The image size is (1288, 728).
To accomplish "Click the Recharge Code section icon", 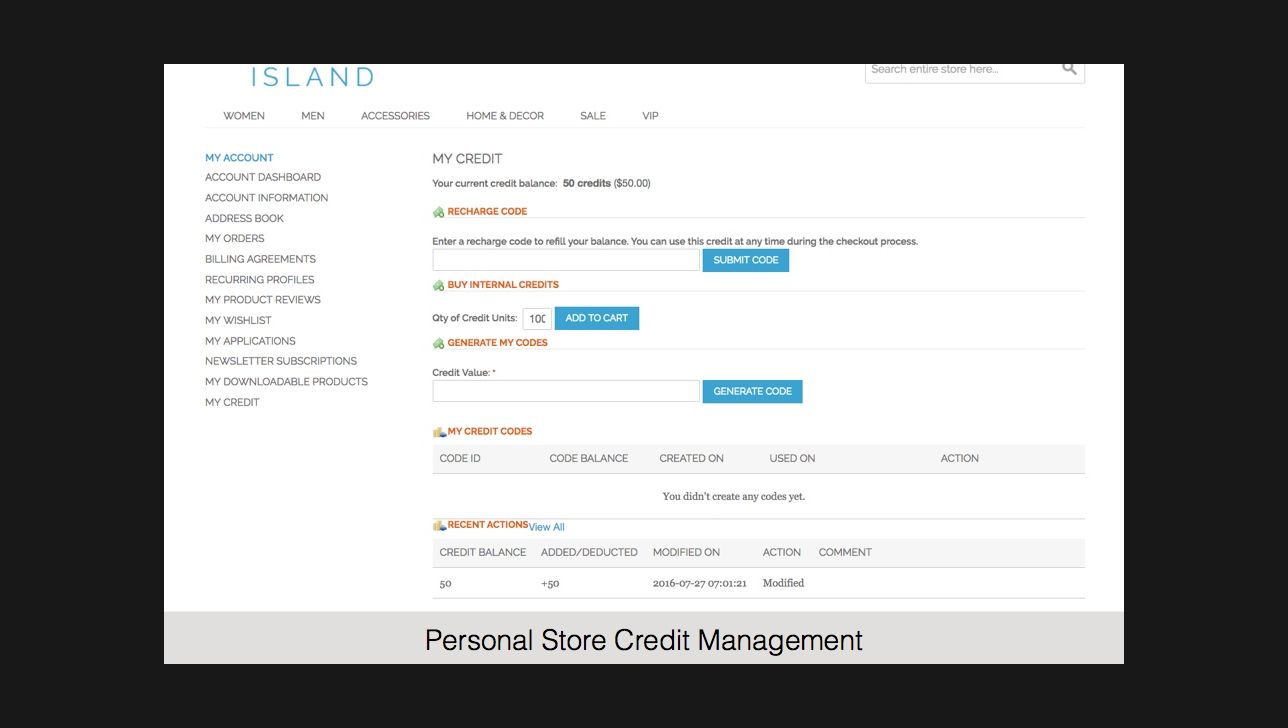I will coord(438,212).
